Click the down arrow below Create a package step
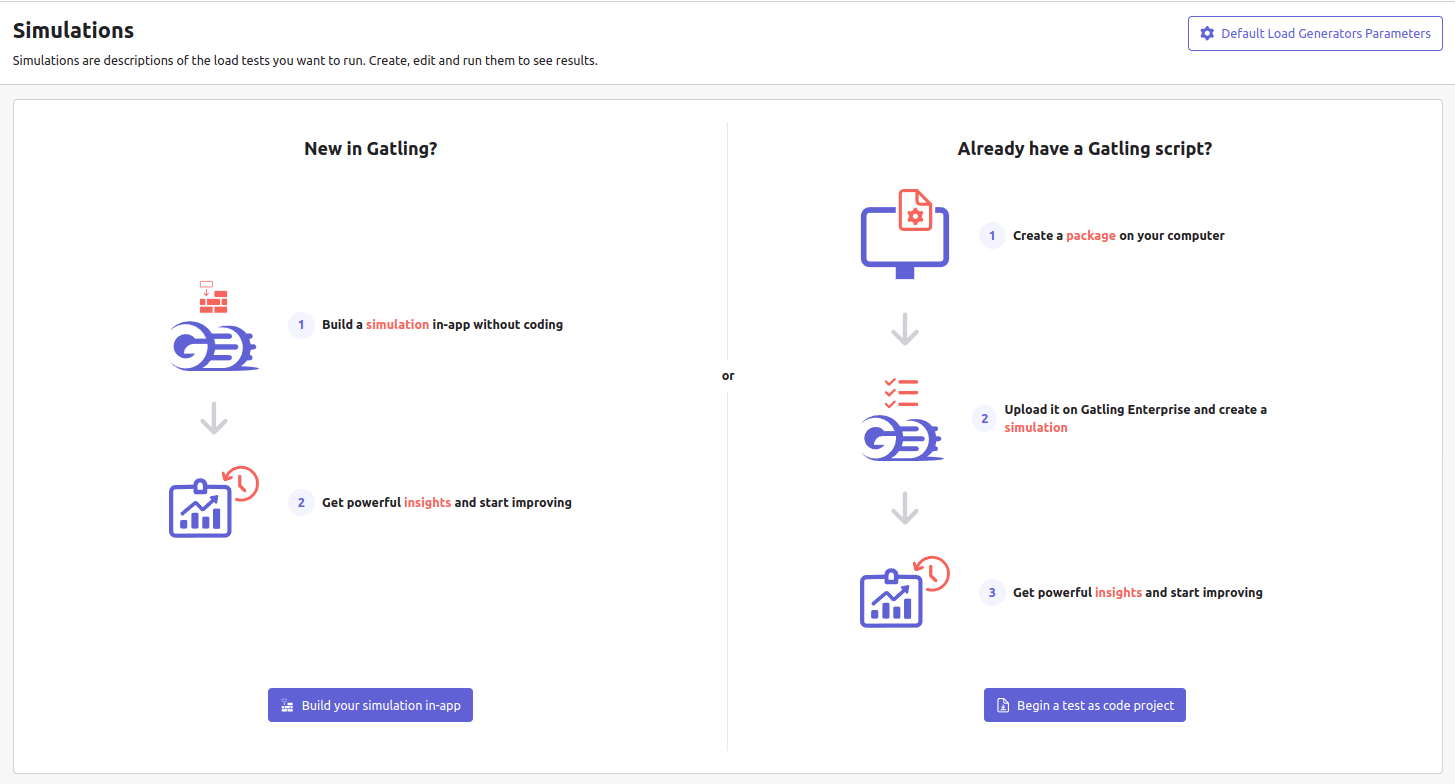1455x784 pixels. [905, 329]
